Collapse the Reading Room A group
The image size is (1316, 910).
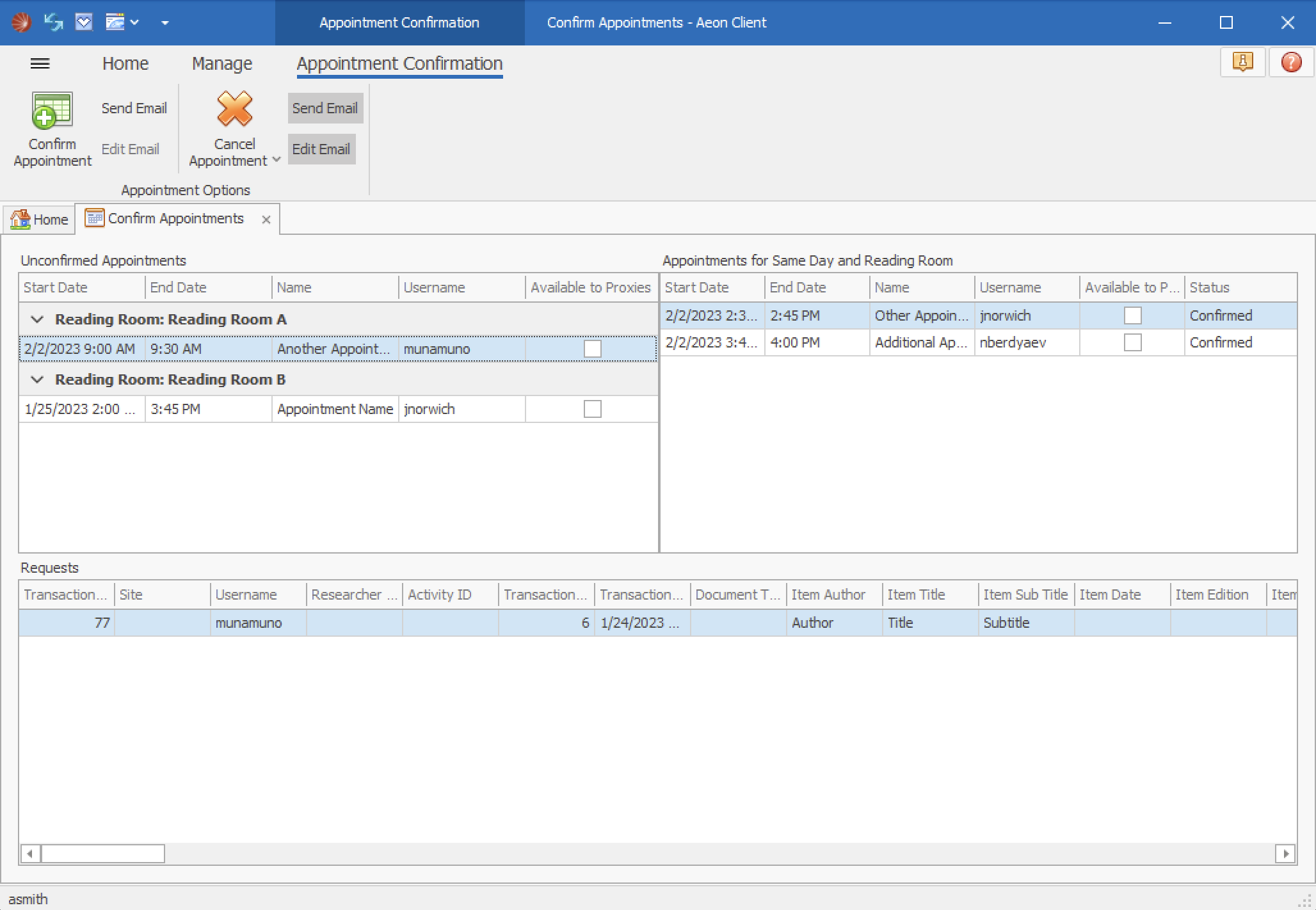pyautogui.click(x=36, y=319)
